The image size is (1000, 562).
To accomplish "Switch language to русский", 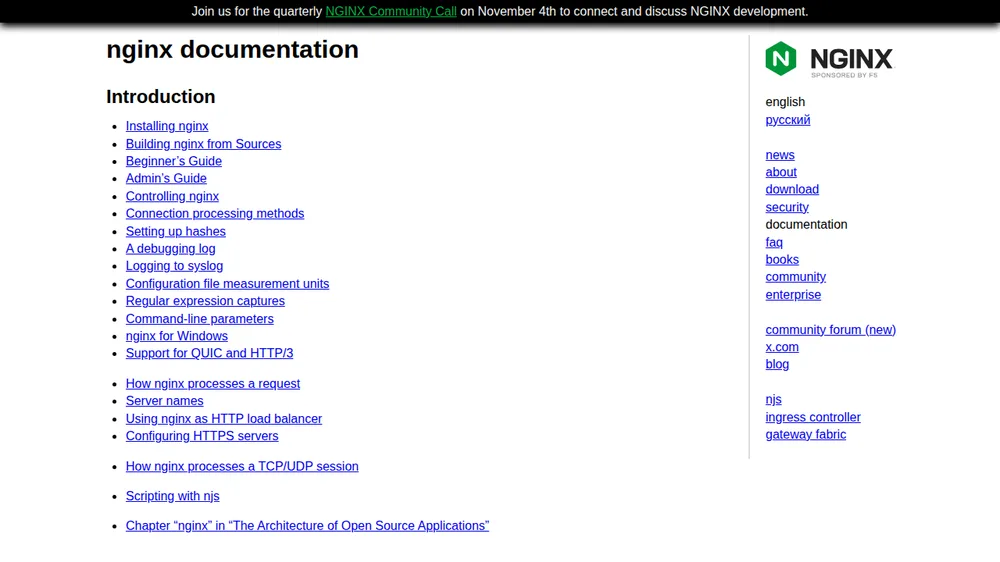I will pyautogui.click(x=788, y=120).
